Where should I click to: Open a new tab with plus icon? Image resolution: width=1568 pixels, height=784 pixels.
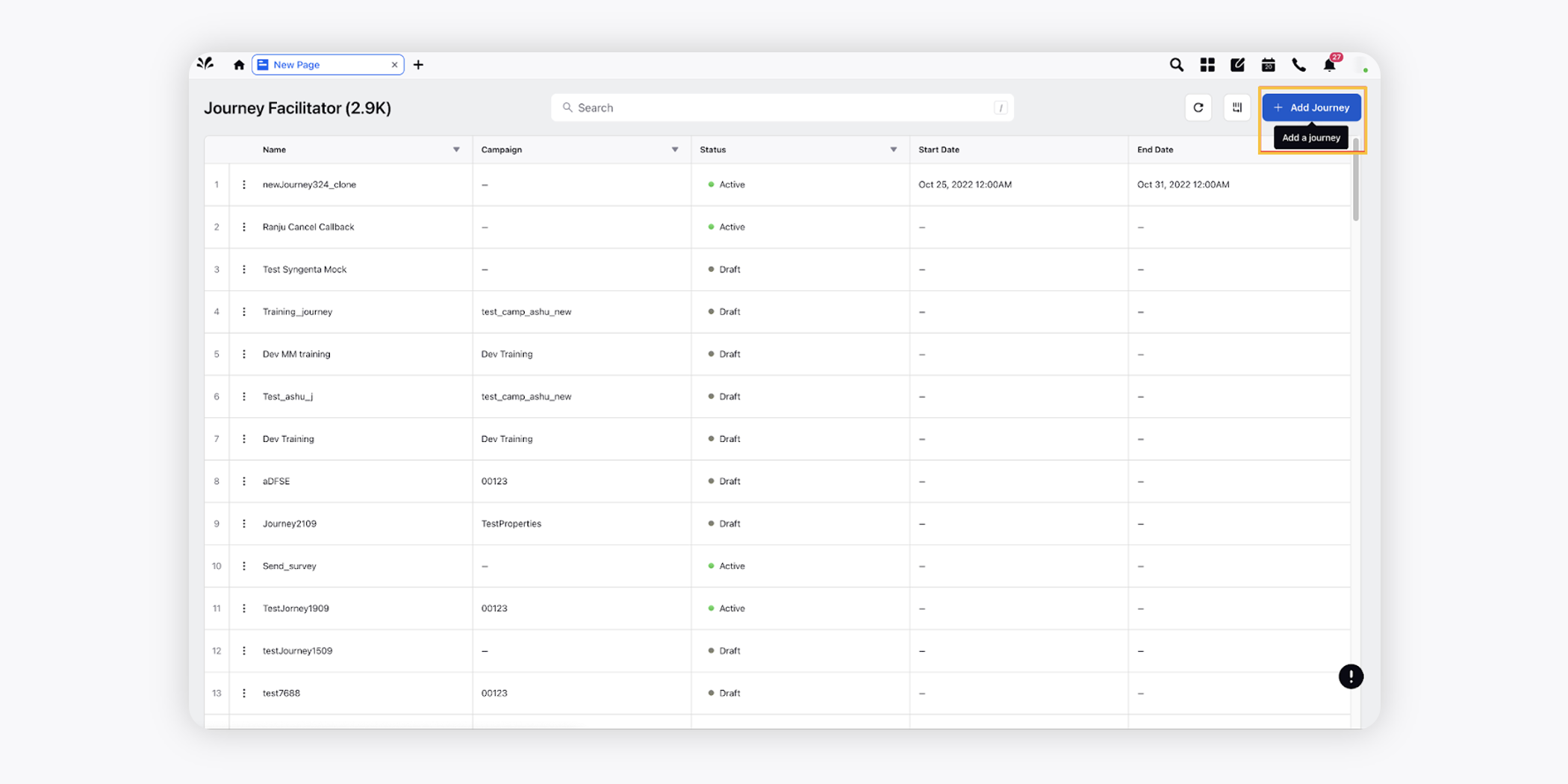[x=418, y=65]
